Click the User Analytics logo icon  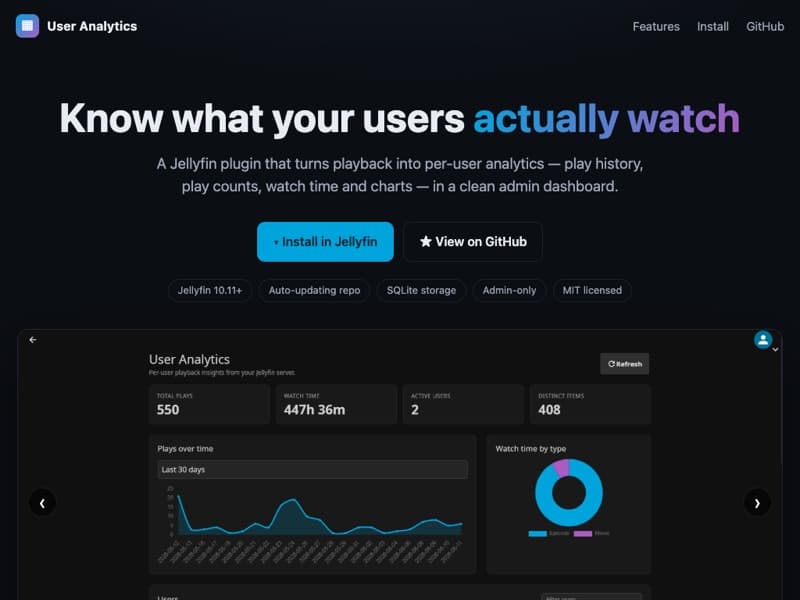coord(27,26)
